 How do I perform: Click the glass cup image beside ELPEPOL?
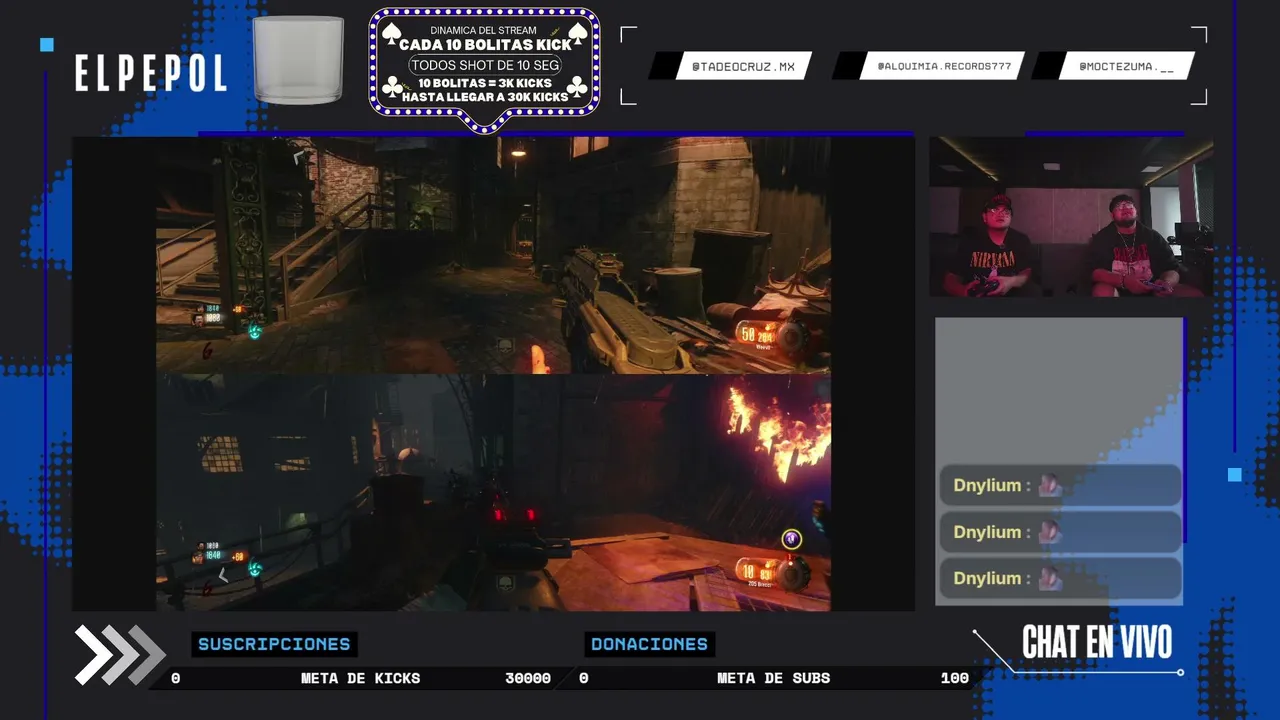tap(298, 59)
